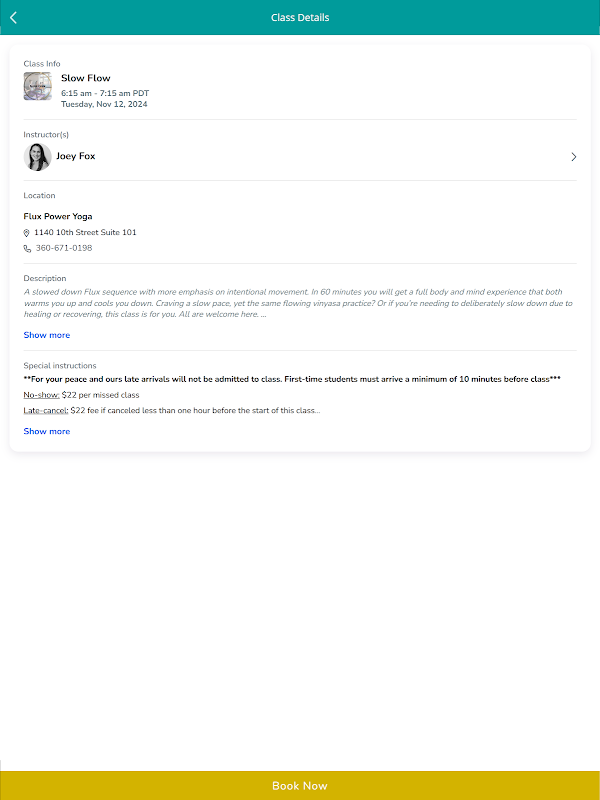
Task: Click the date Tuesday, Nov 12, 2024
Action: coord(104,104)
